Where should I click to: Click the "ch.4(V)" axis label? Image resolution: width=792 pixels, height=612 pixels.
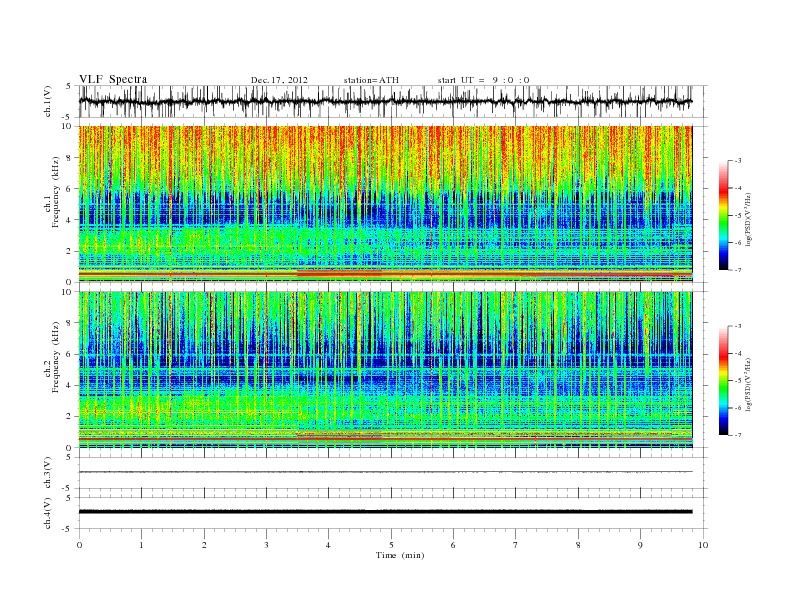point(48,513)
